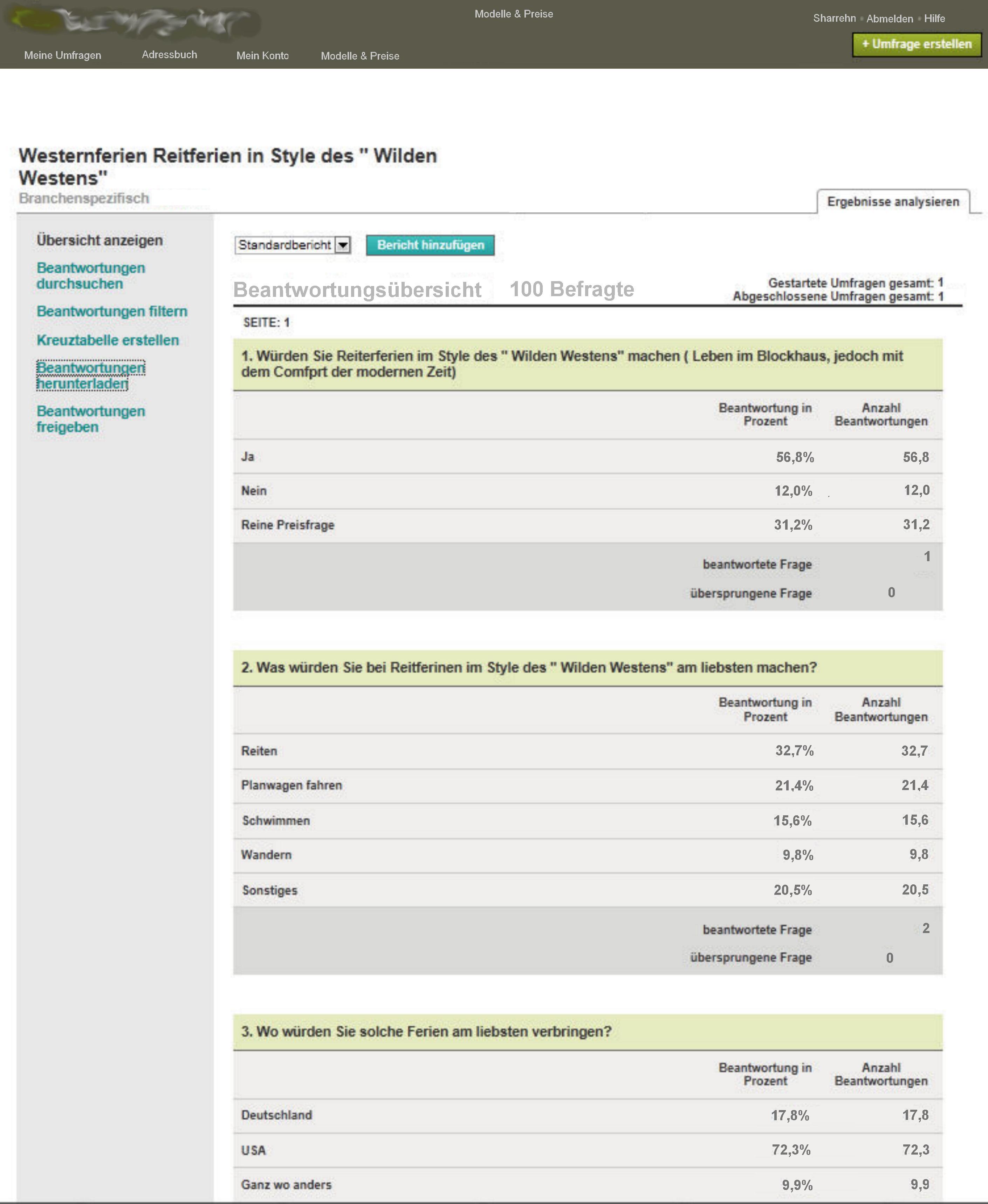
Task: Go to the Adressbuch menu item
Action: click(x=169, y=55)
